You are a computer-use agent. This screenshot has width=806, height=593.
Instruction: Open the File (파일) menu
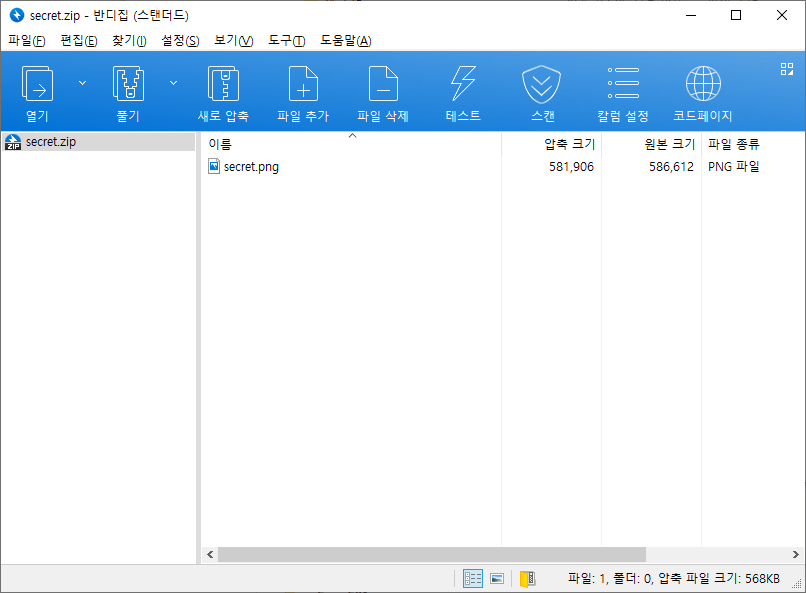click(x=27, y=40)
